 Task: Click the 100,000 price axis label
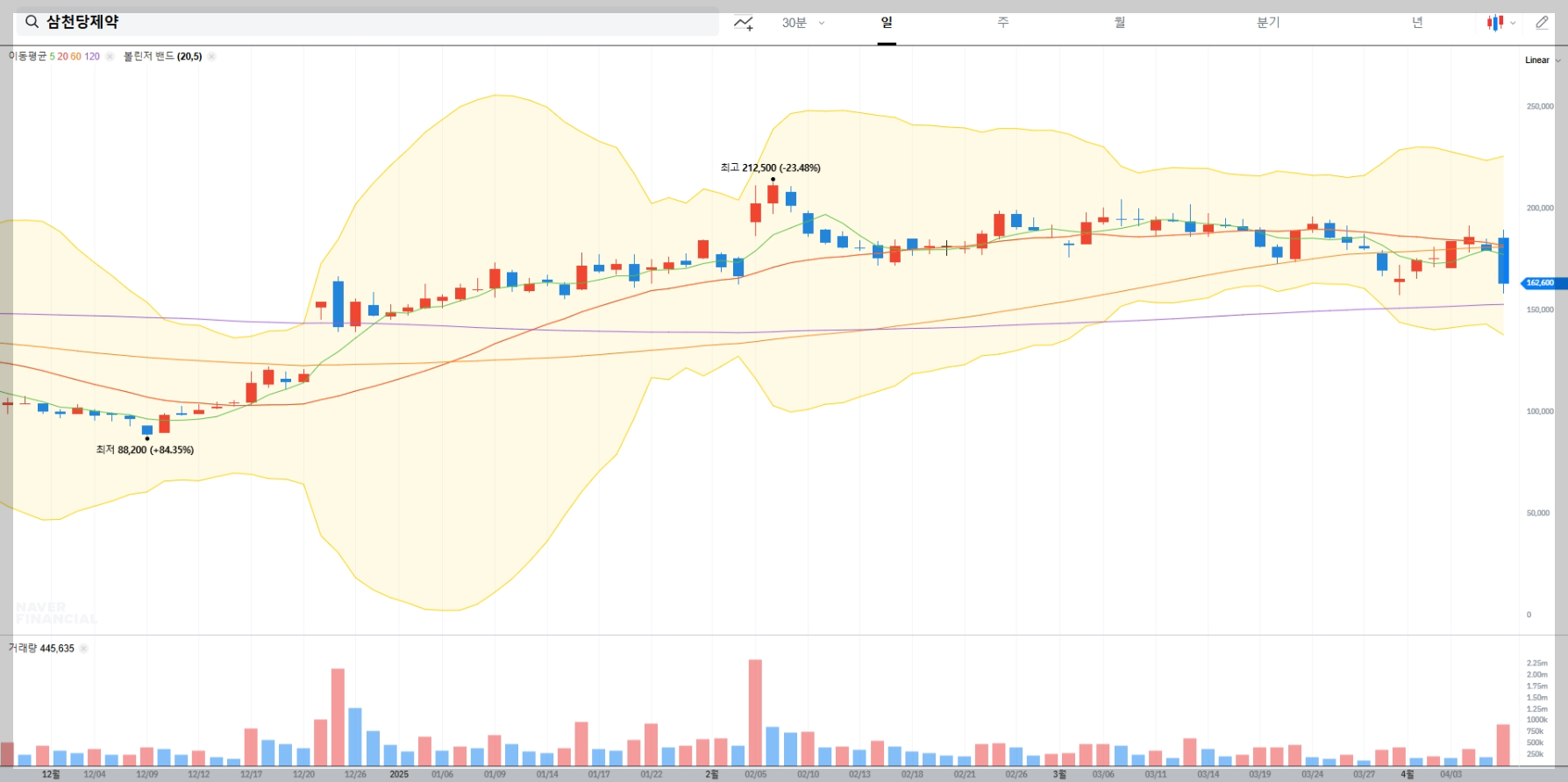pyautogui.click(x=1540, y=411)
